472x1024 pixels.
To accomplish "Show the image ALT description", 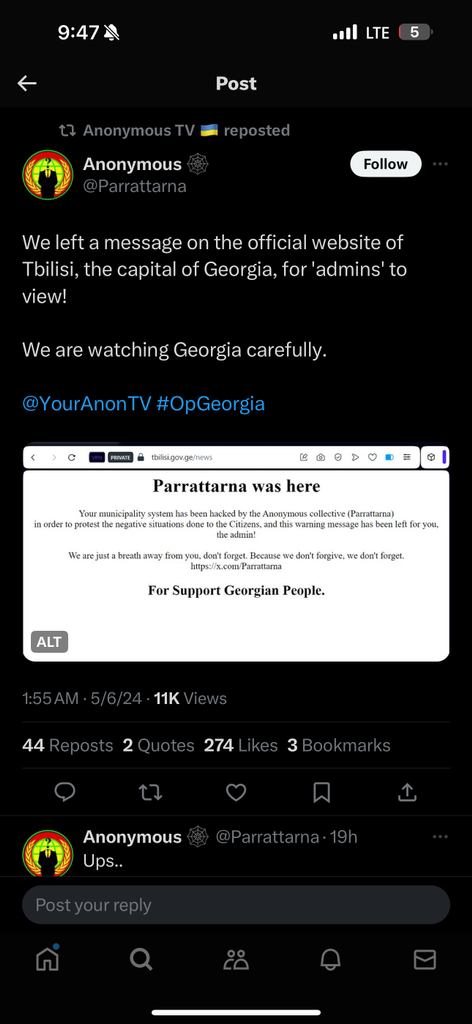I will (x=49, y=641).
